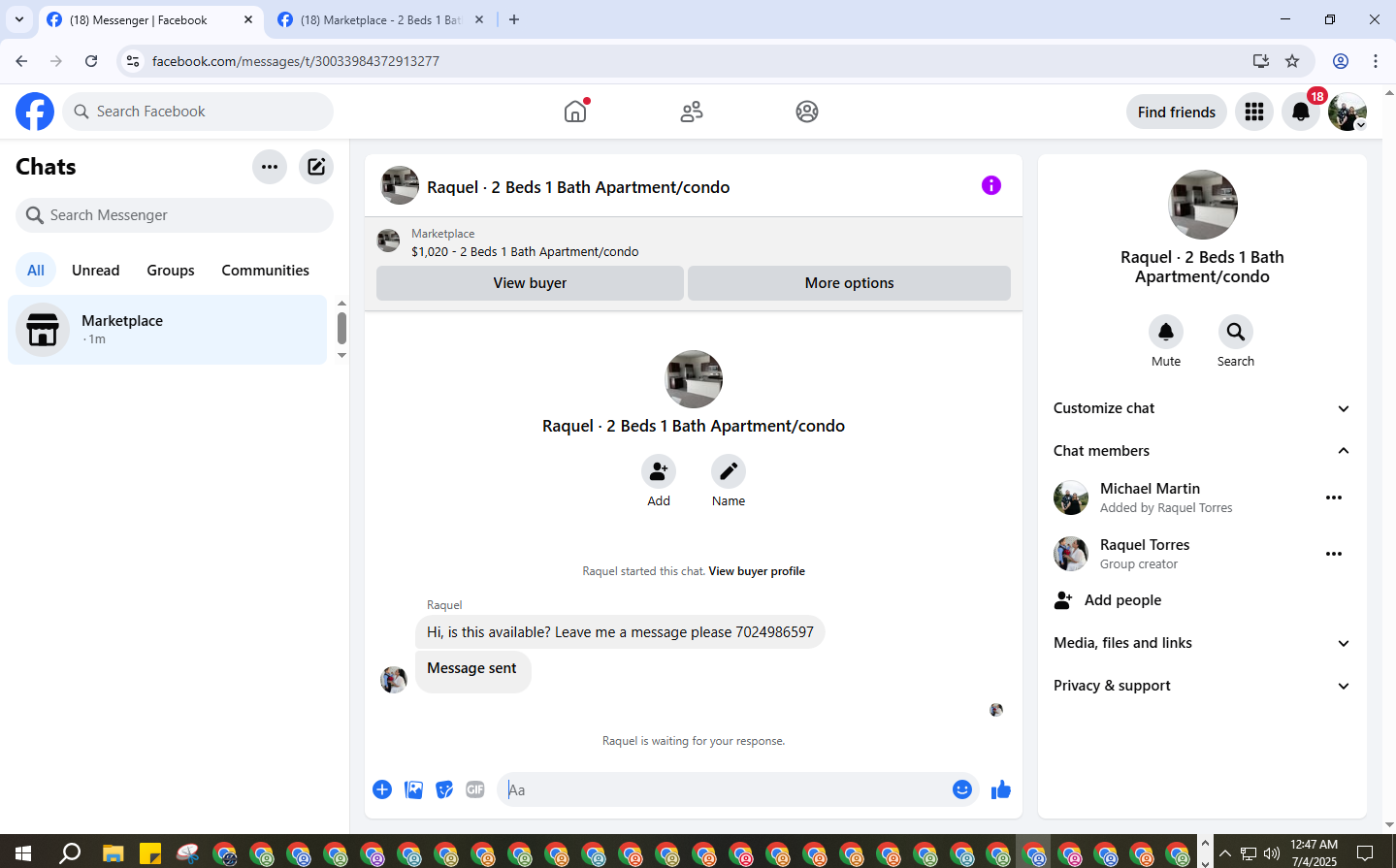Click the More options button
Image resolution: width=1396 pixels, height=868 pixels.
849,283
